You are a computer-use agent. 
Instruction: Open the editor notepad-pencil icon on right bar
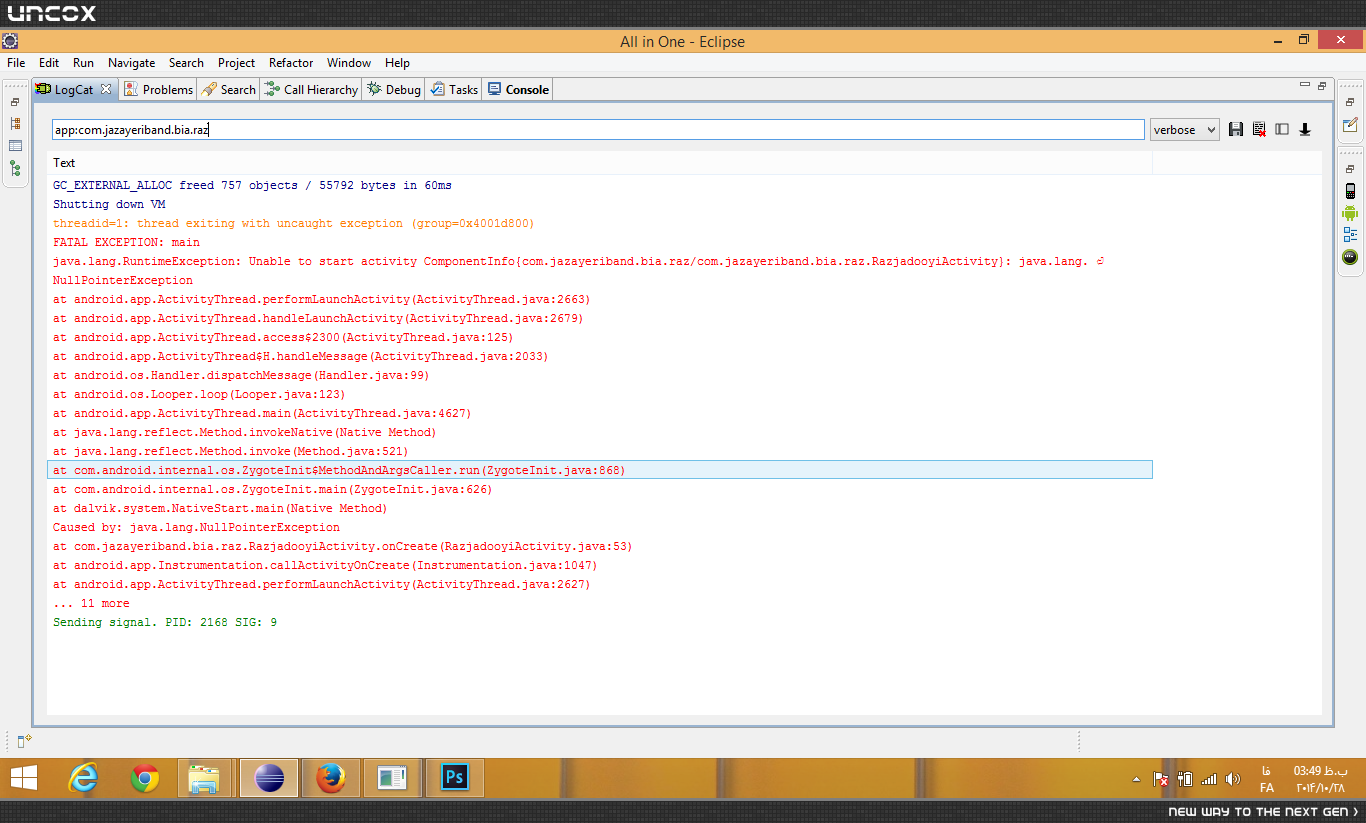click(x=1350, y=125)
